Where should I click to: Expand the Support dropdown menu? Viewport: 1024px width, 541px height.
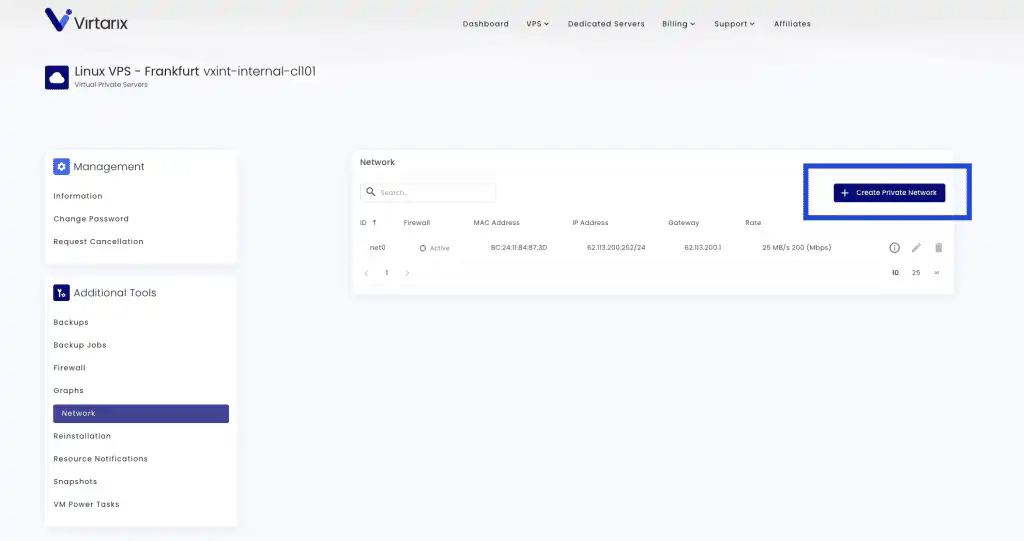click(x=734, y=24)
